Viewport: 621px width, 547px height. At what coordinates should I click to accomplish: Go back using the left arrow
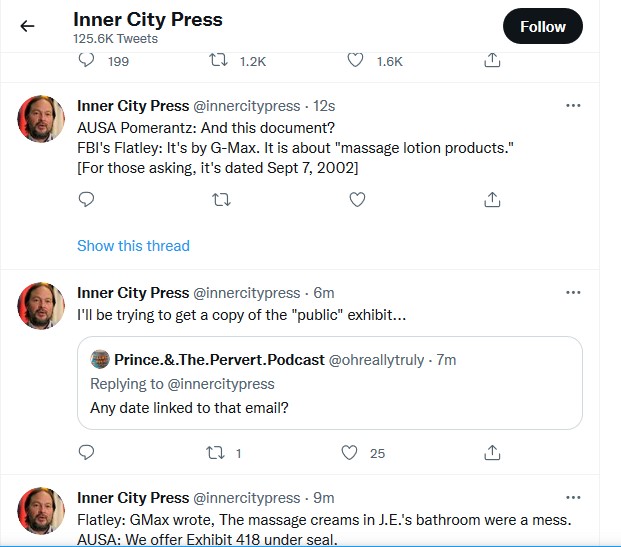27,26
